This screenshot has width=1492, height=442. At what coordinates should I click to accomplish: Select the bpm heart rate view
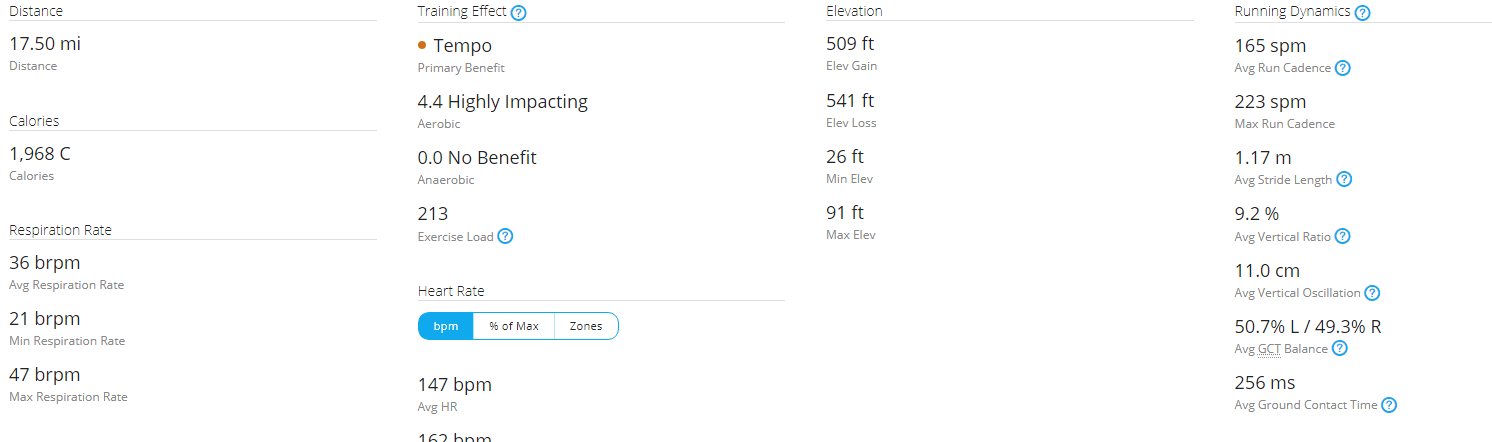click(446, 326)
